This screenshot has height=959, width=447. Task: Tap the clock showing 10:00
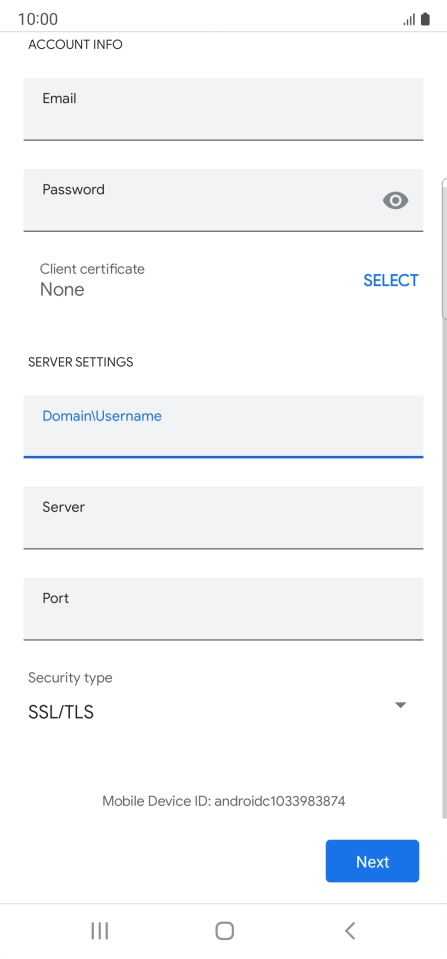(38, 19)
